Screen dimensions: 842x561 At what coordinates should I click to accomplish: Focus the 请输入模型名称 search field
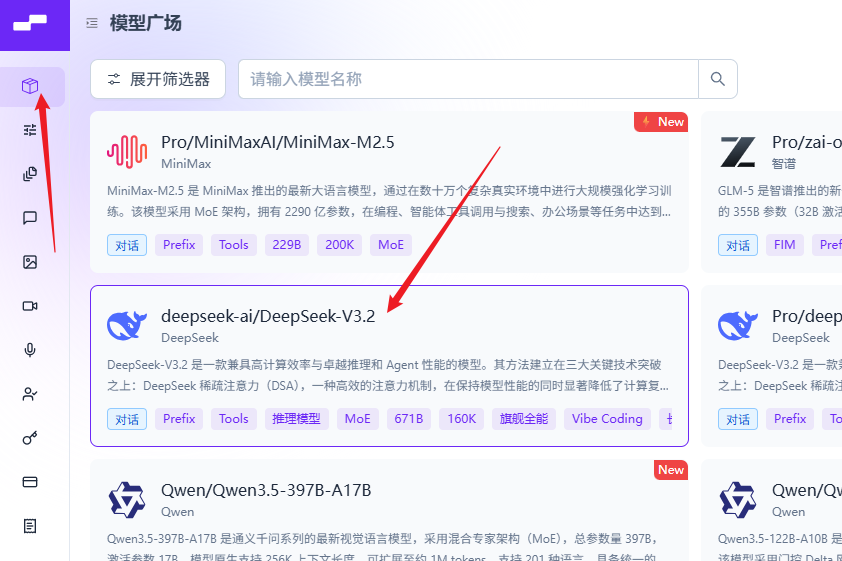468,79
